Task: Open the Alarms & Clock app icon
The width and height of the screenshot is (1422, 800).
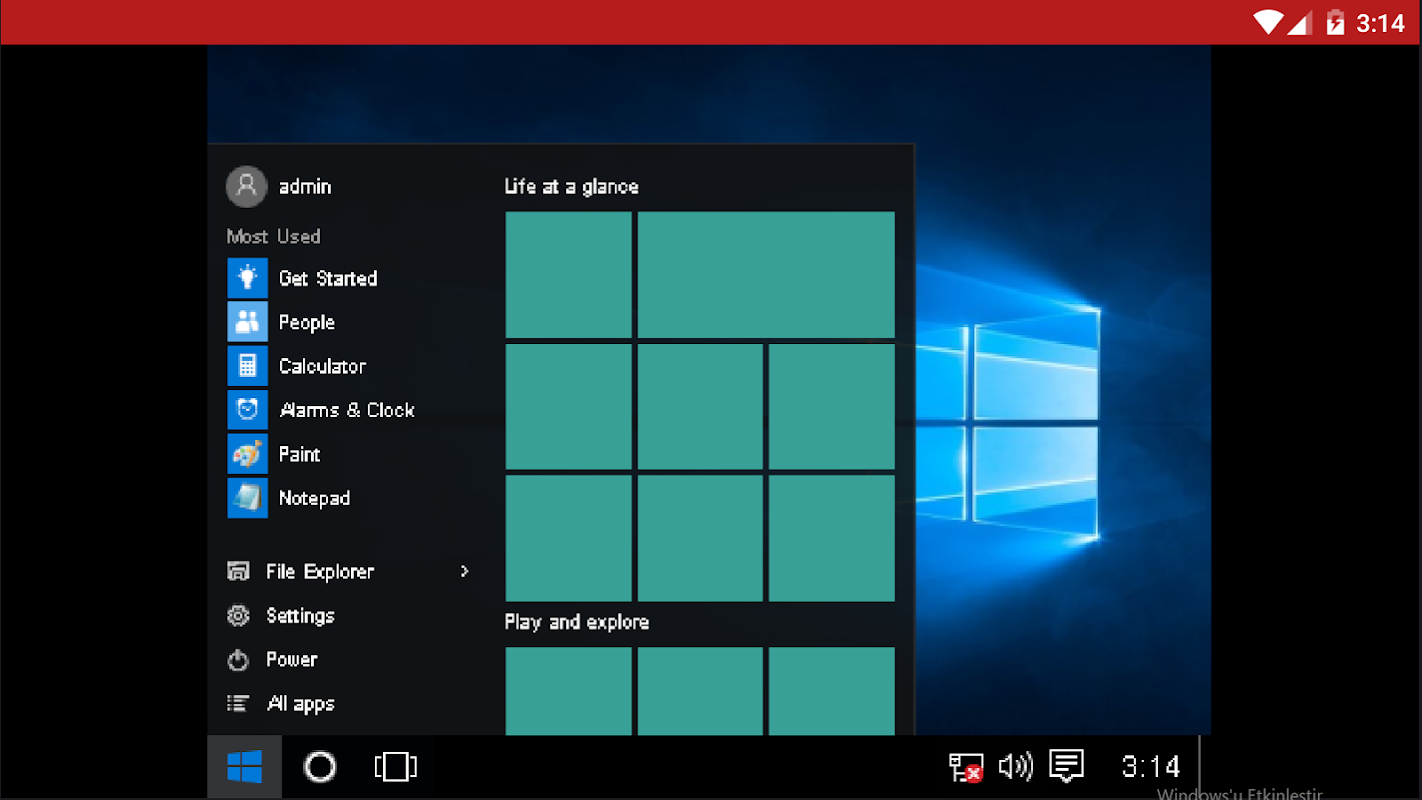Action: coord(247,410)
